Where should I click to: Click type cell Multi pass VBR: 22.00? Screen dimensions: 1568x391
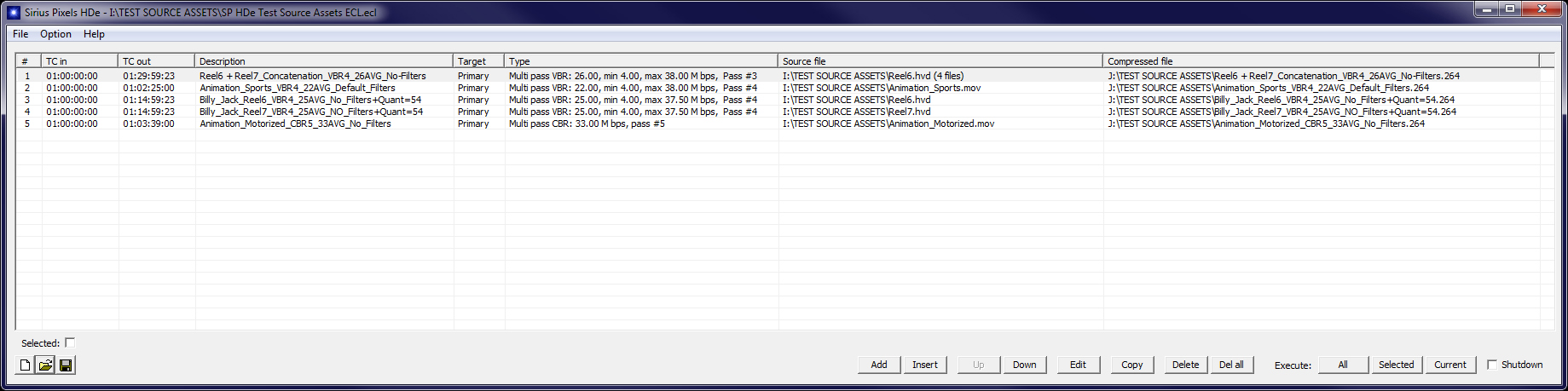(633, 88)
